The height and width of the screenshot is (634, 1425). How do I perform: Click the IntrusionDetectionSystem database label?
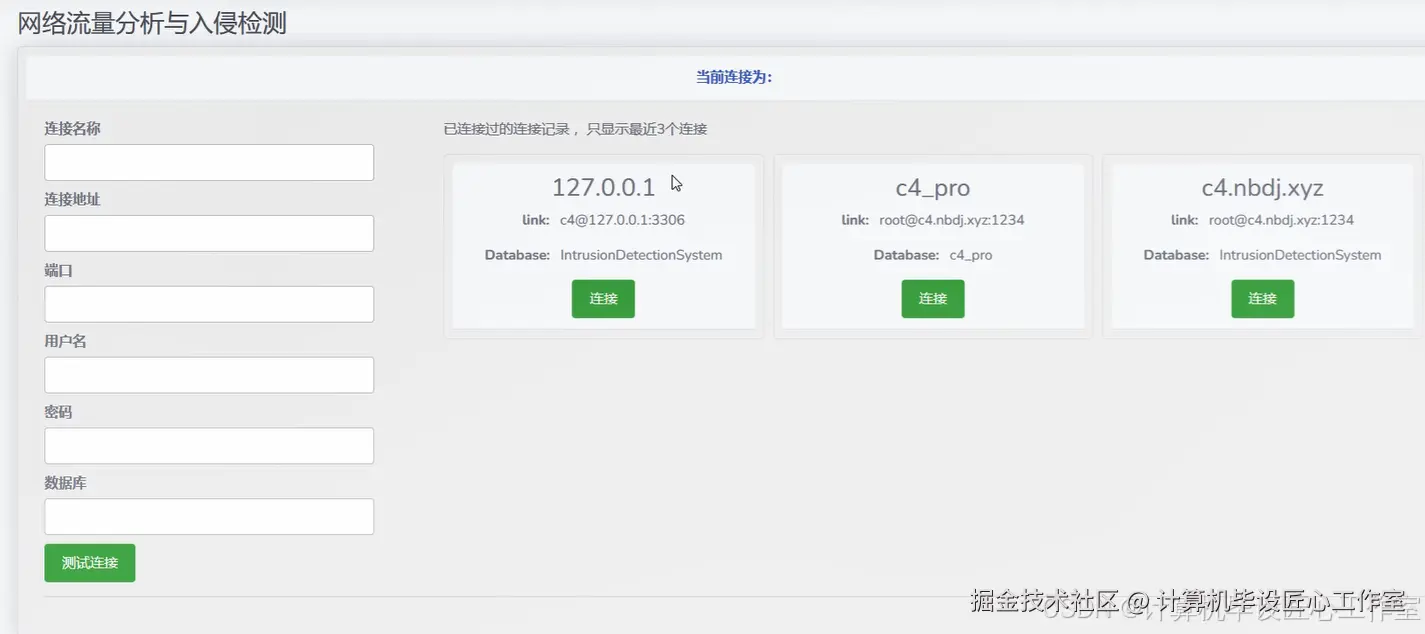(x=640, y=255)
